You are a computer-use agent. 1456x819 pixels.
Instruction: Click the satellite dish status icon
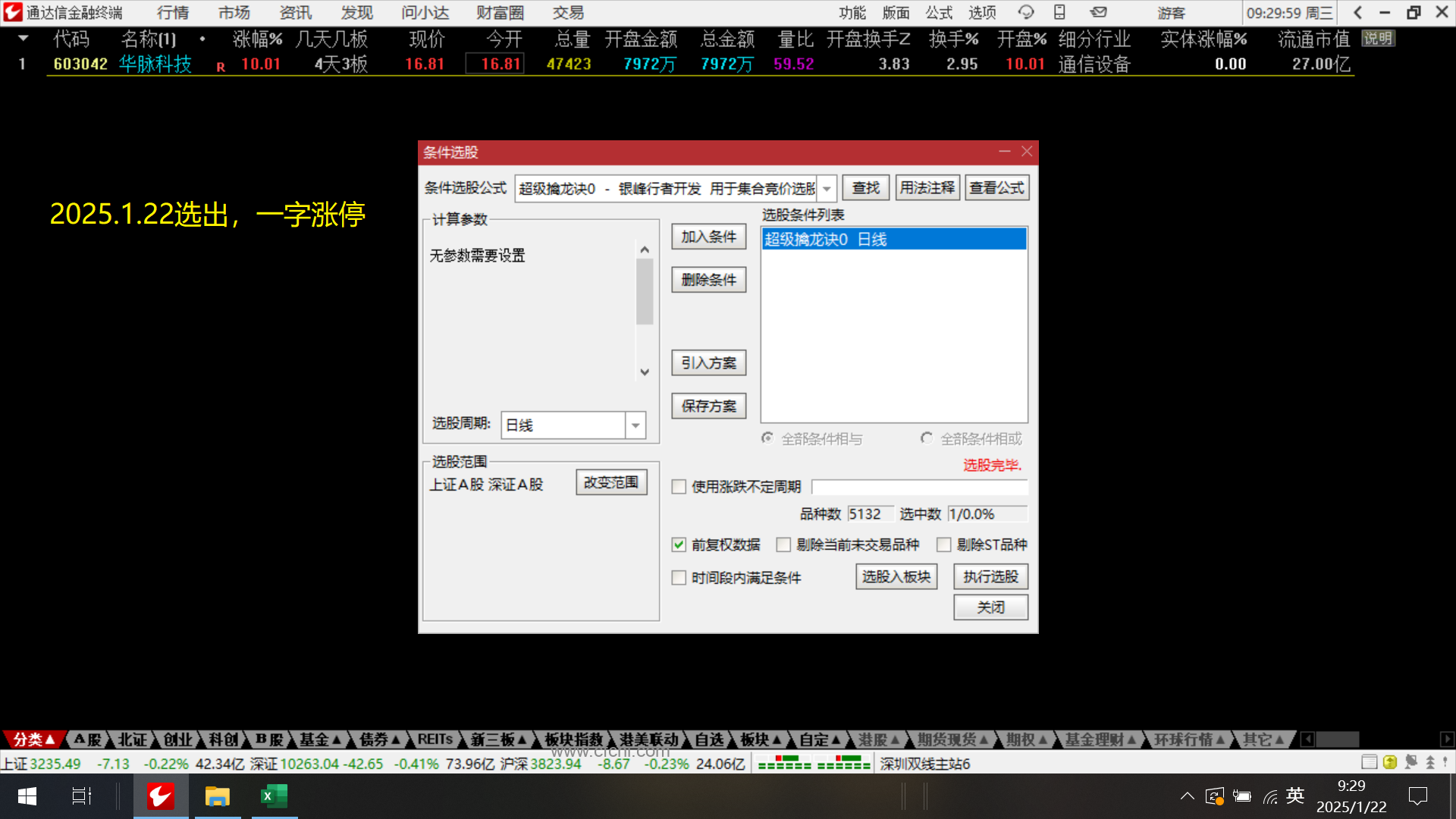click(1410, 762)
